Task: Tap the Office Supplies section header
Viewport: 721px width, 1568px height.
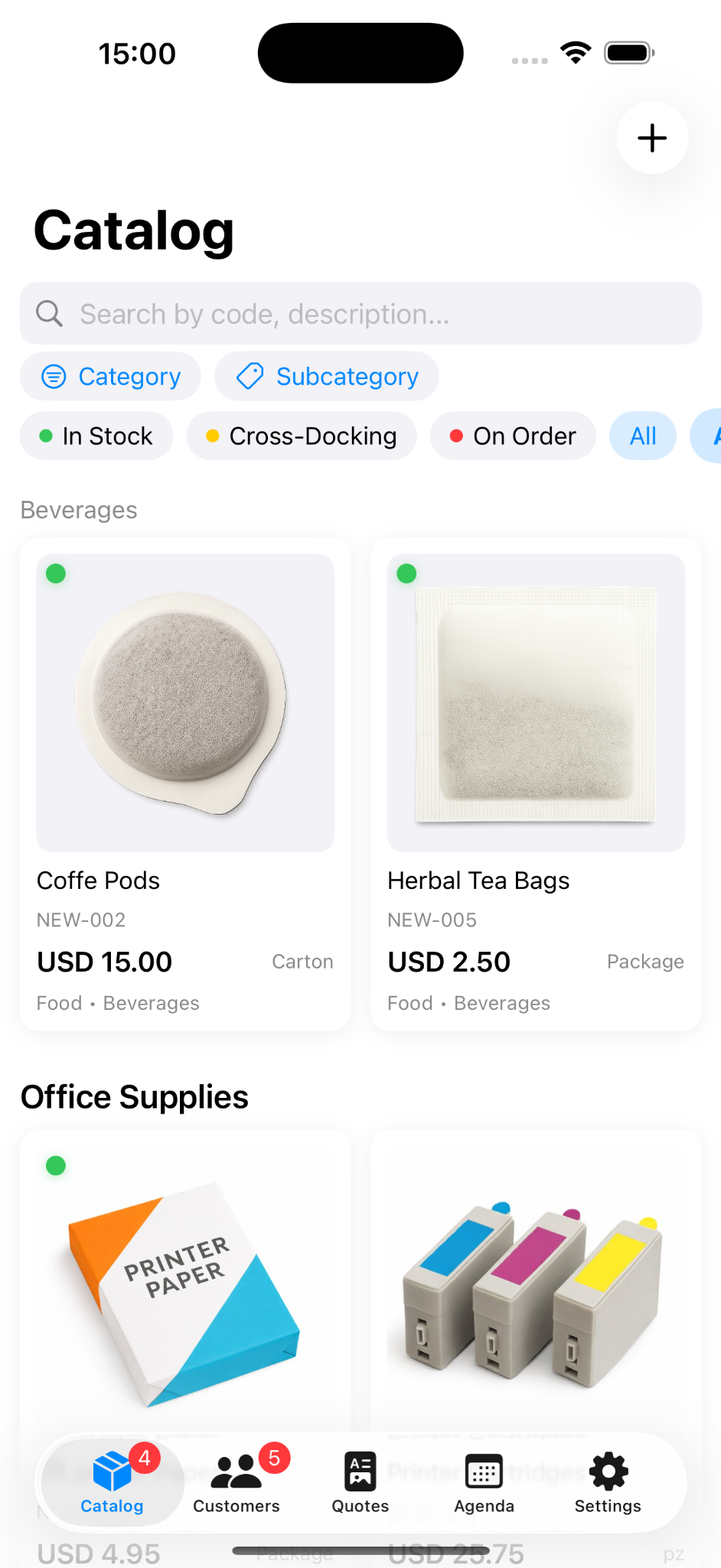Action: tap(135, 1096)
